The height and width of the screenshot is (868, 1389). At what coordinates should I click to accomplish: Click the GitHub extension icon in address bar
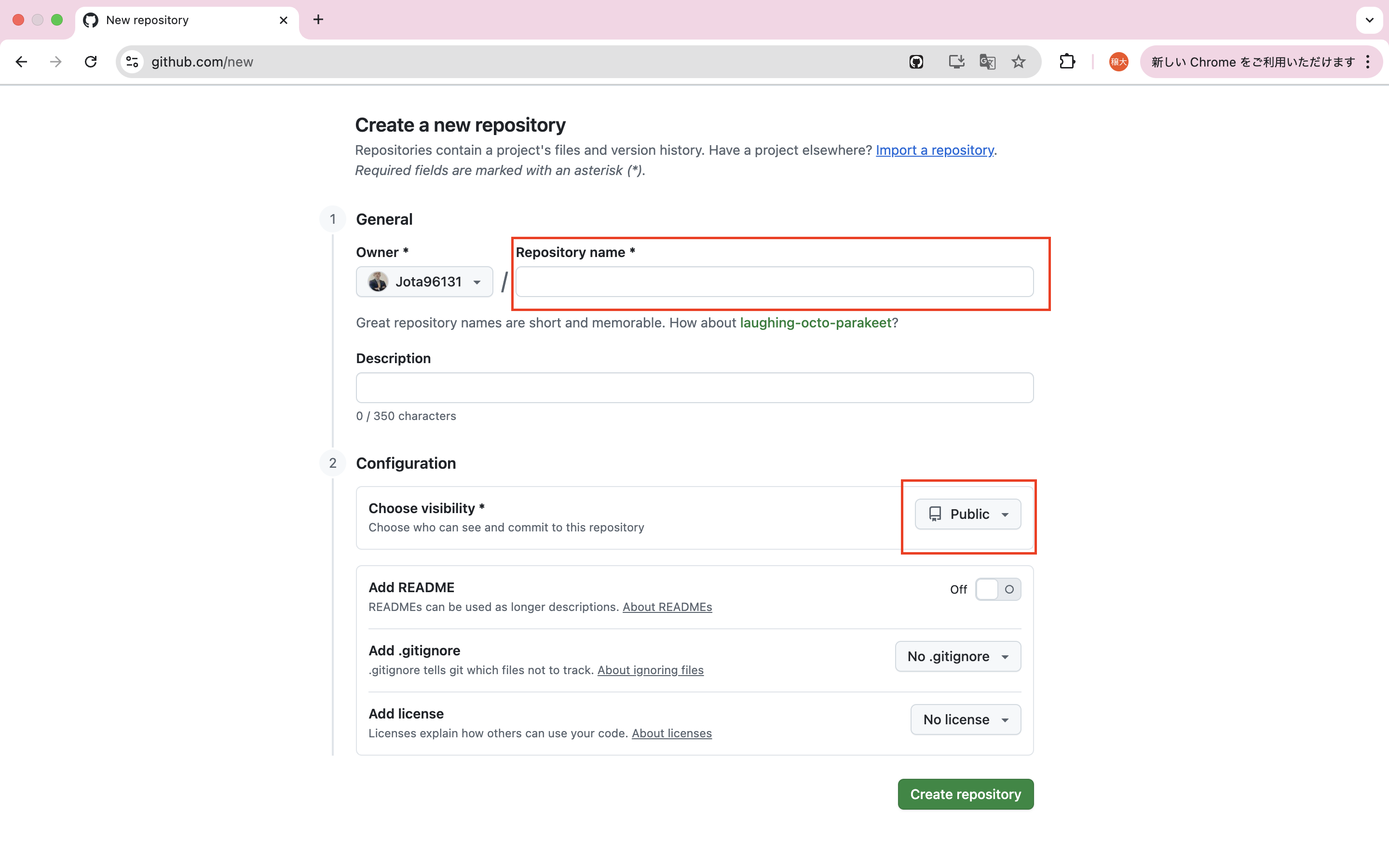point(916,61)
